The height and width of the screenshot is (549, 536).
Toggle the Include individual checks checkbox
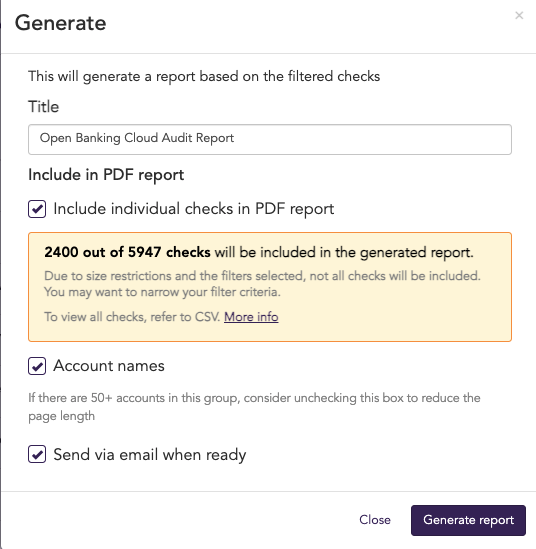click(37, 209)
